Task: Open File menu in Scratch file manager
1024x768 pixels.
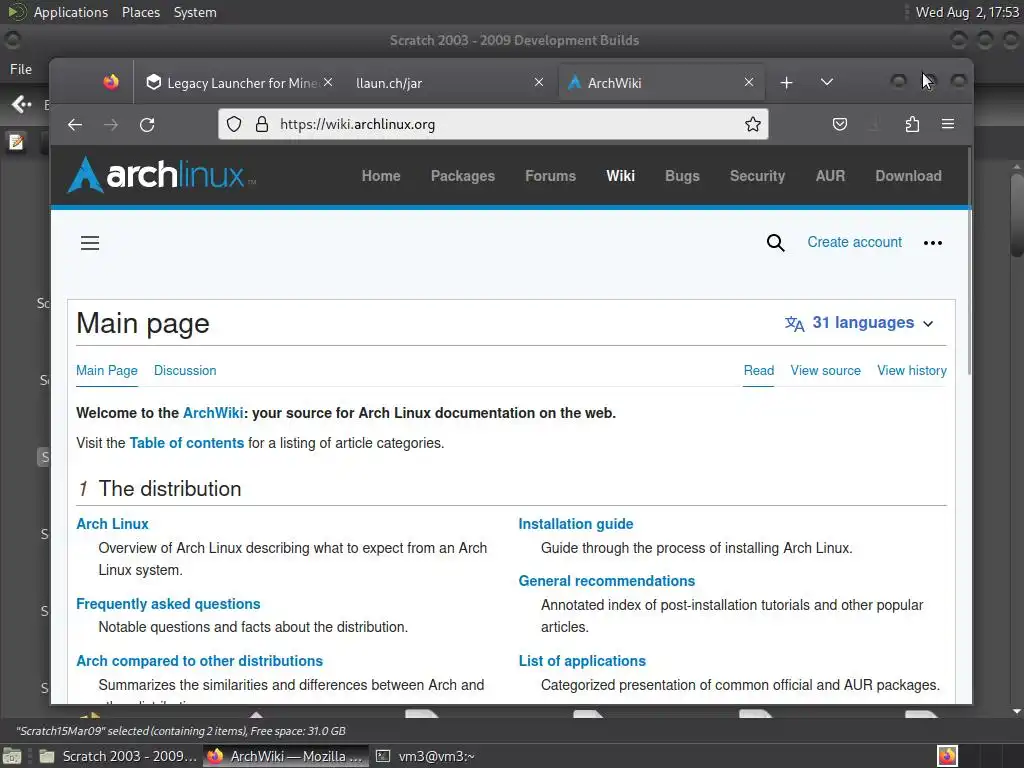Action: (20, 69)
